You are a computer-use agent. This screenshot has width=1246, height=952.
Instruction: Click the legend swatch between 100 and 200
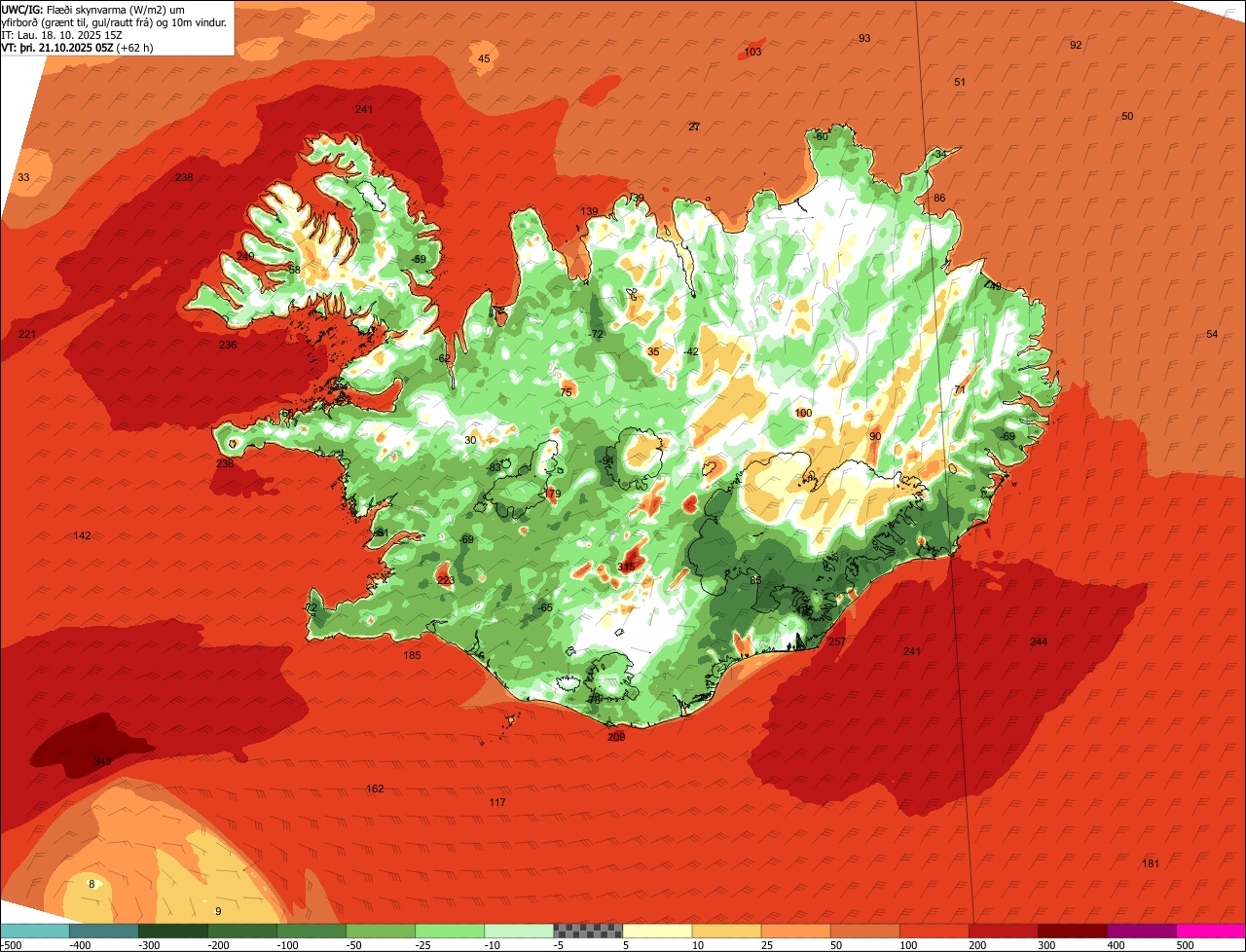(x=934, y=931)
